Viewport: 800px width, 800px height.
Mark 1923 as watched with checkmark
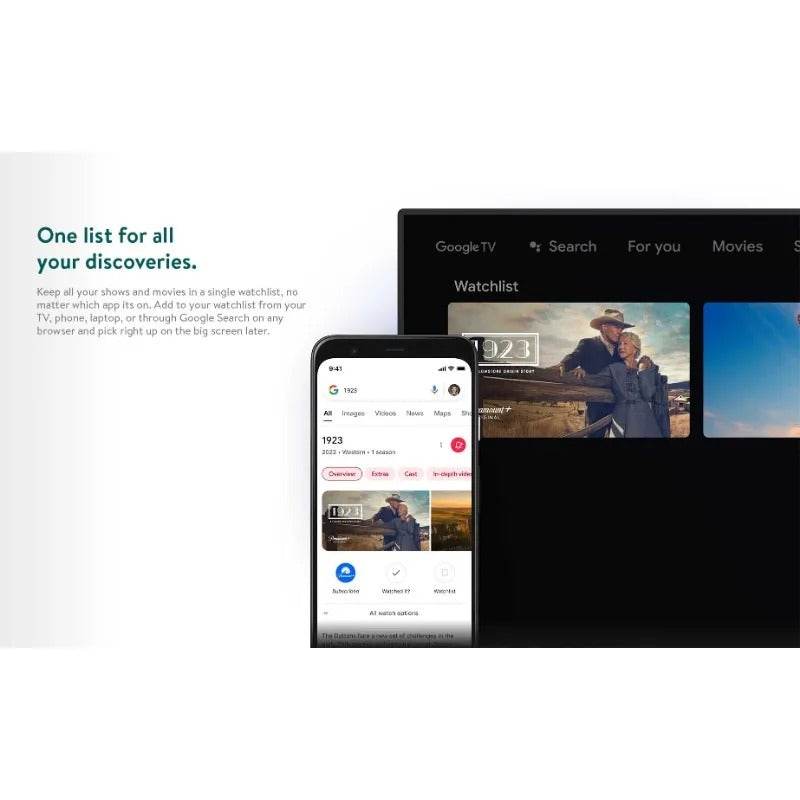point(396,573)
